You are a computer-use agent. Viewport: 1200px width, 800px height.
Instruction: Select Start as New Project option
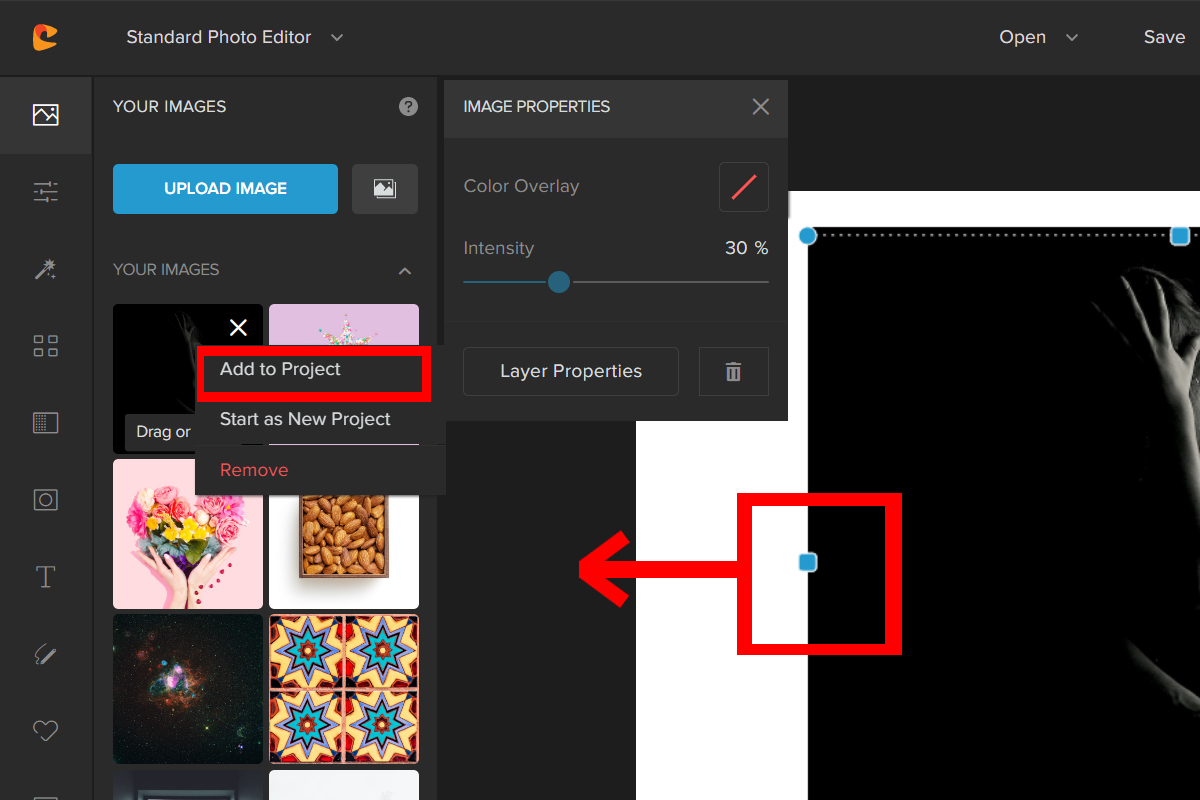(x=305, y=420)
